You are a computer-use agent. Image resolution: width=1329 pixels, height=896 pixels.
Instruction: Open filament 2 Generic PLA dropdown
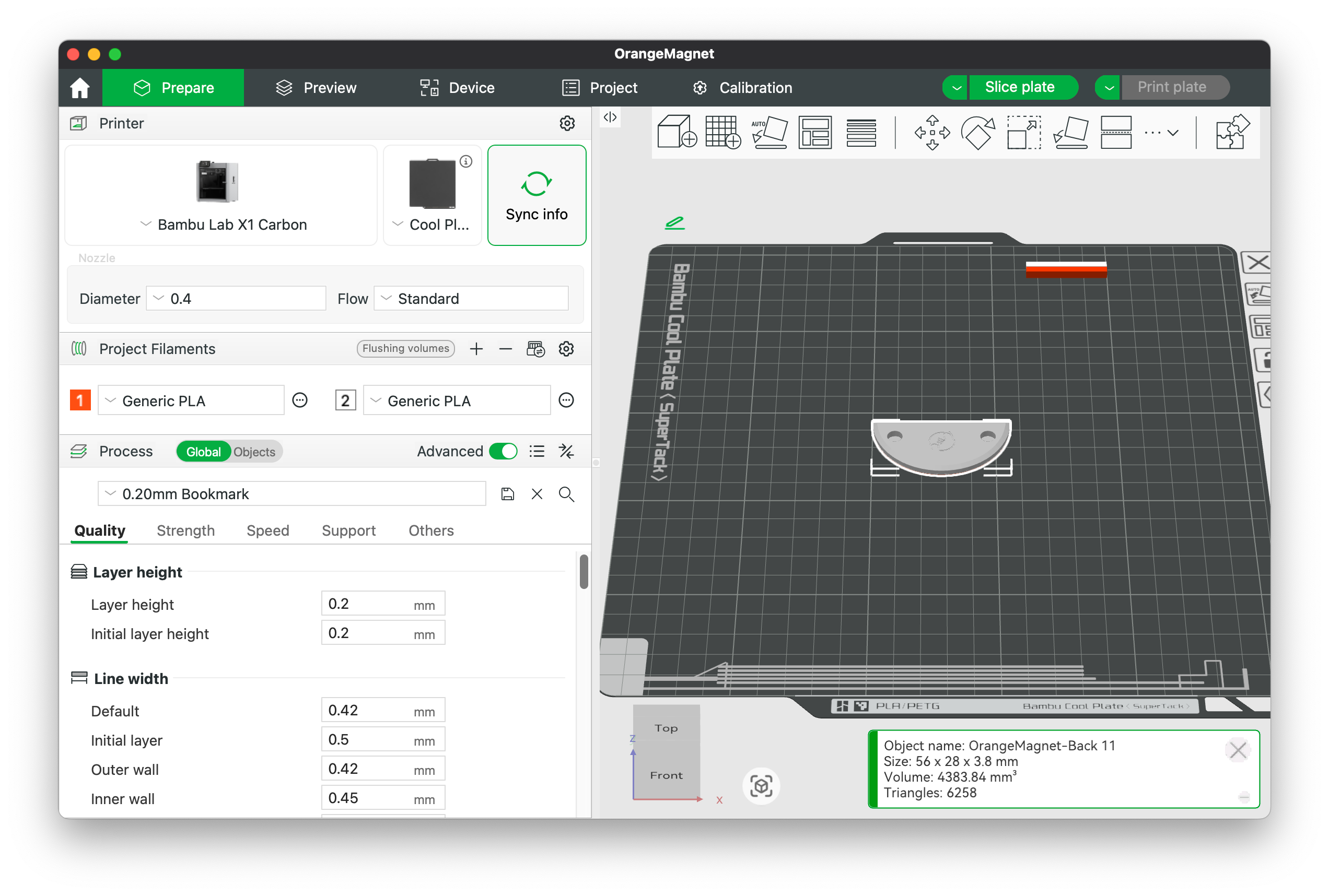coord(457,400)
